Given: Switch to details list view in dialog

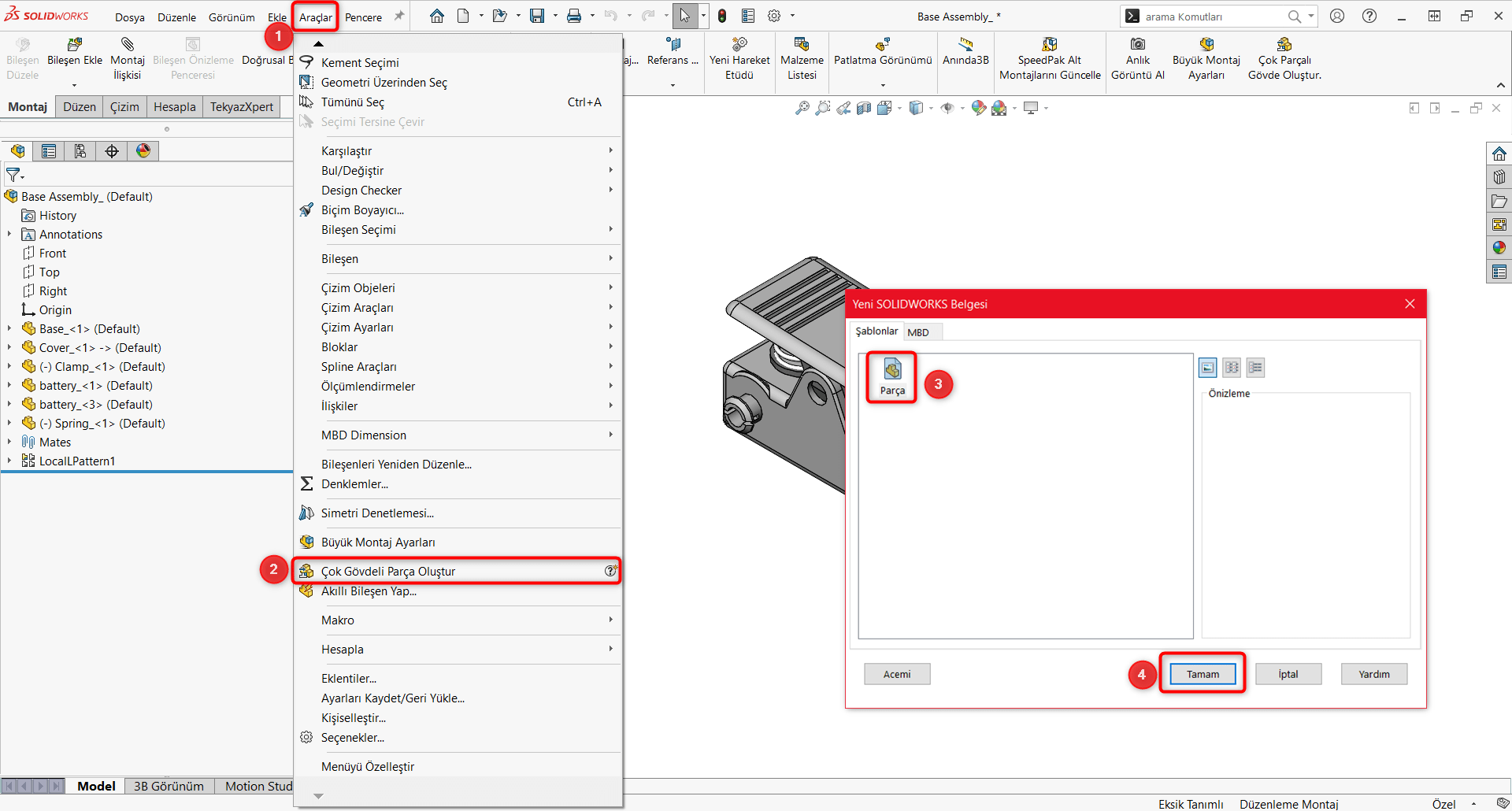Looking at the screenshot, I should coord(1256,367).
